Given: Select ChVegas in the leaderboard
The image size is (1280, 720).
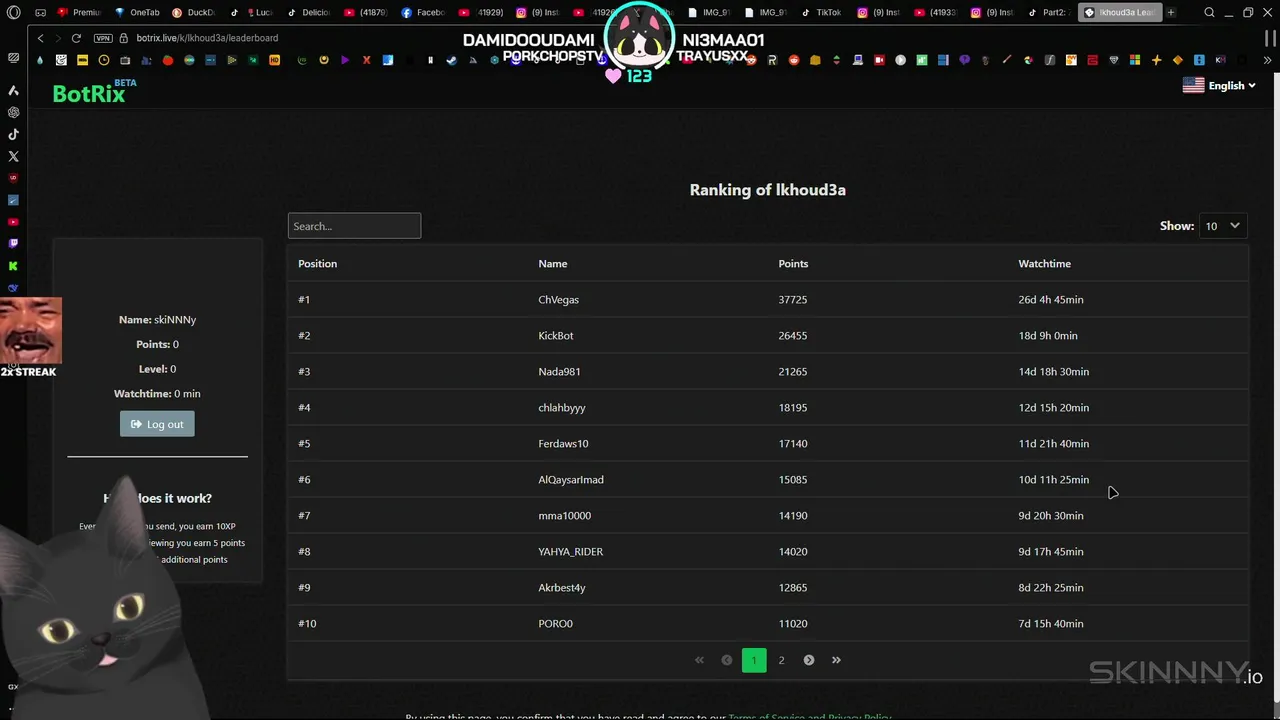Looking at the screenshot, I should point(558,300).
